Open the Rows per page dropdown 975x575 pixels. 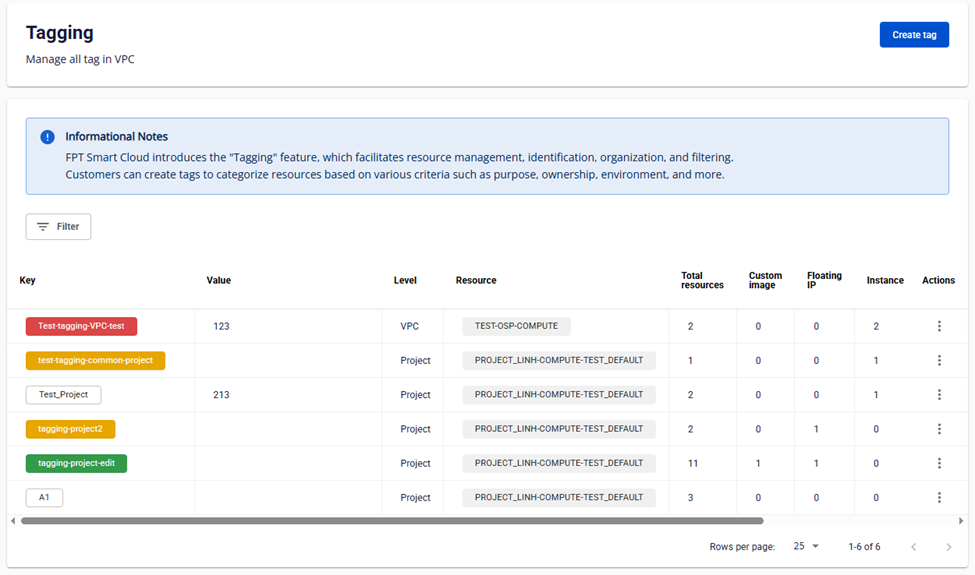[x=806, y=547]
